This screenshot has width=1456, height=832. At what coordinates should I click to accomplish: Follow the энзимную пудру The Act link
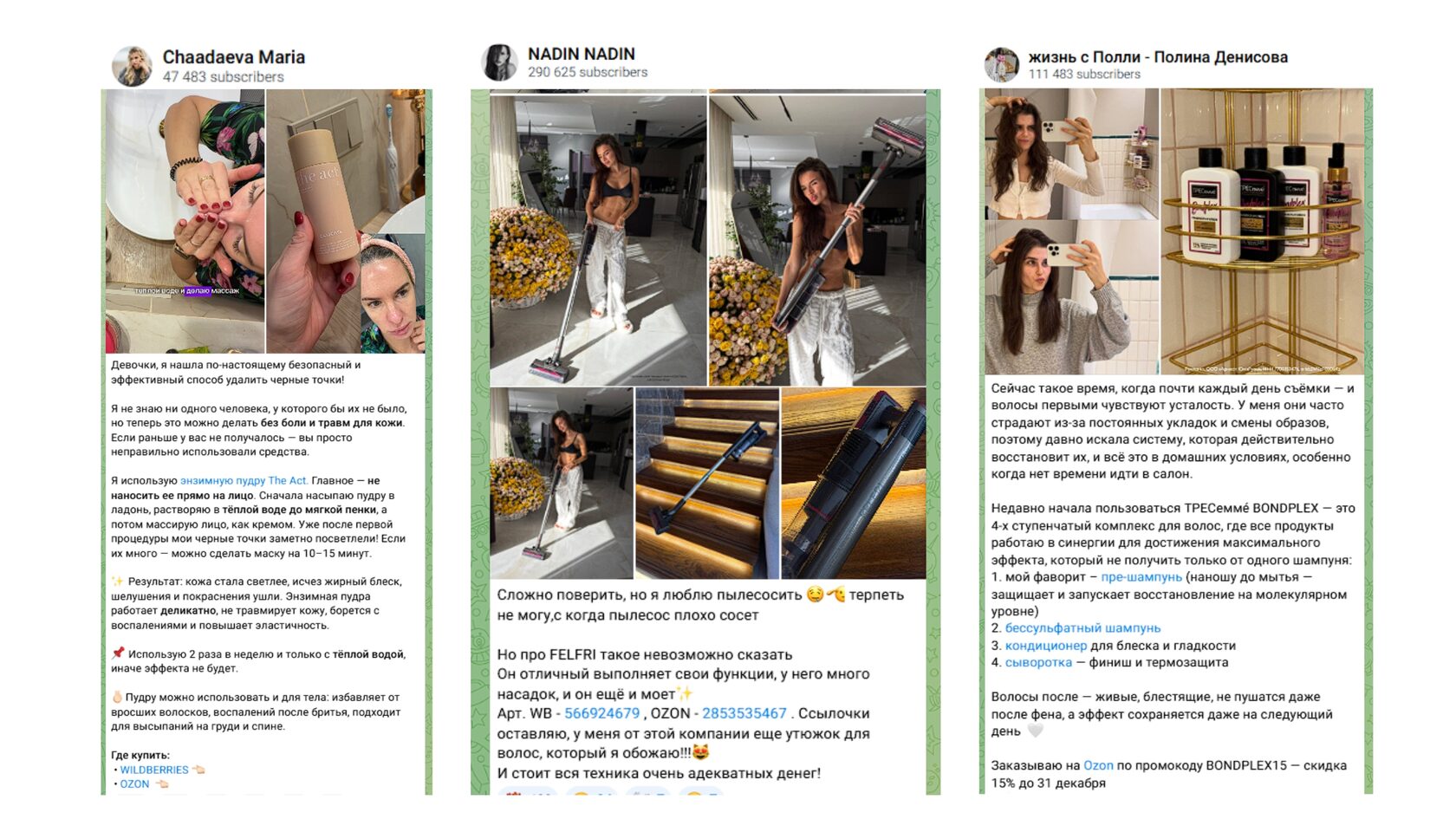point(244,480)
